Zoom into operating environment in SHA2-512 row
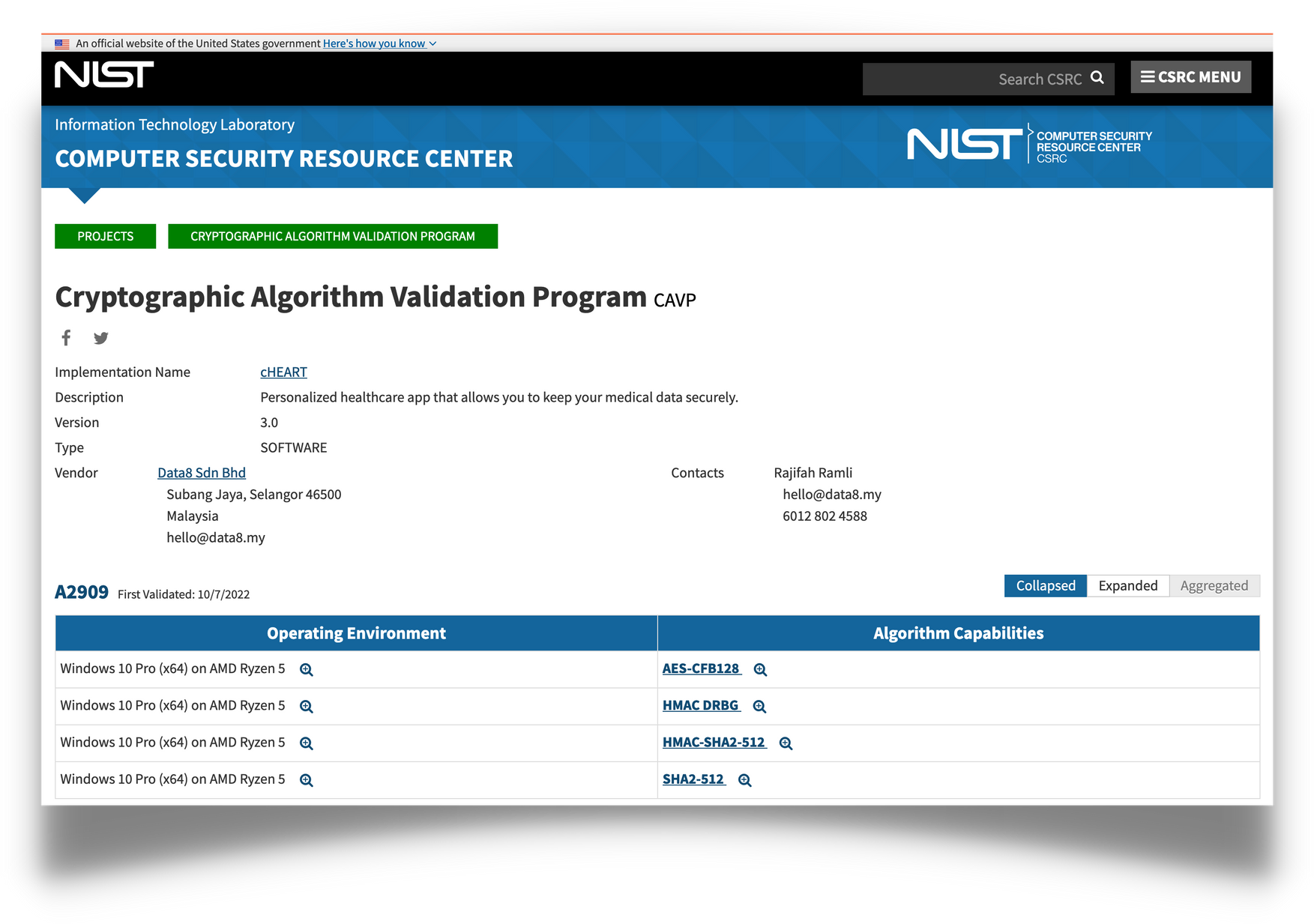The image size is (1314, 924). (x=306, y=780)
